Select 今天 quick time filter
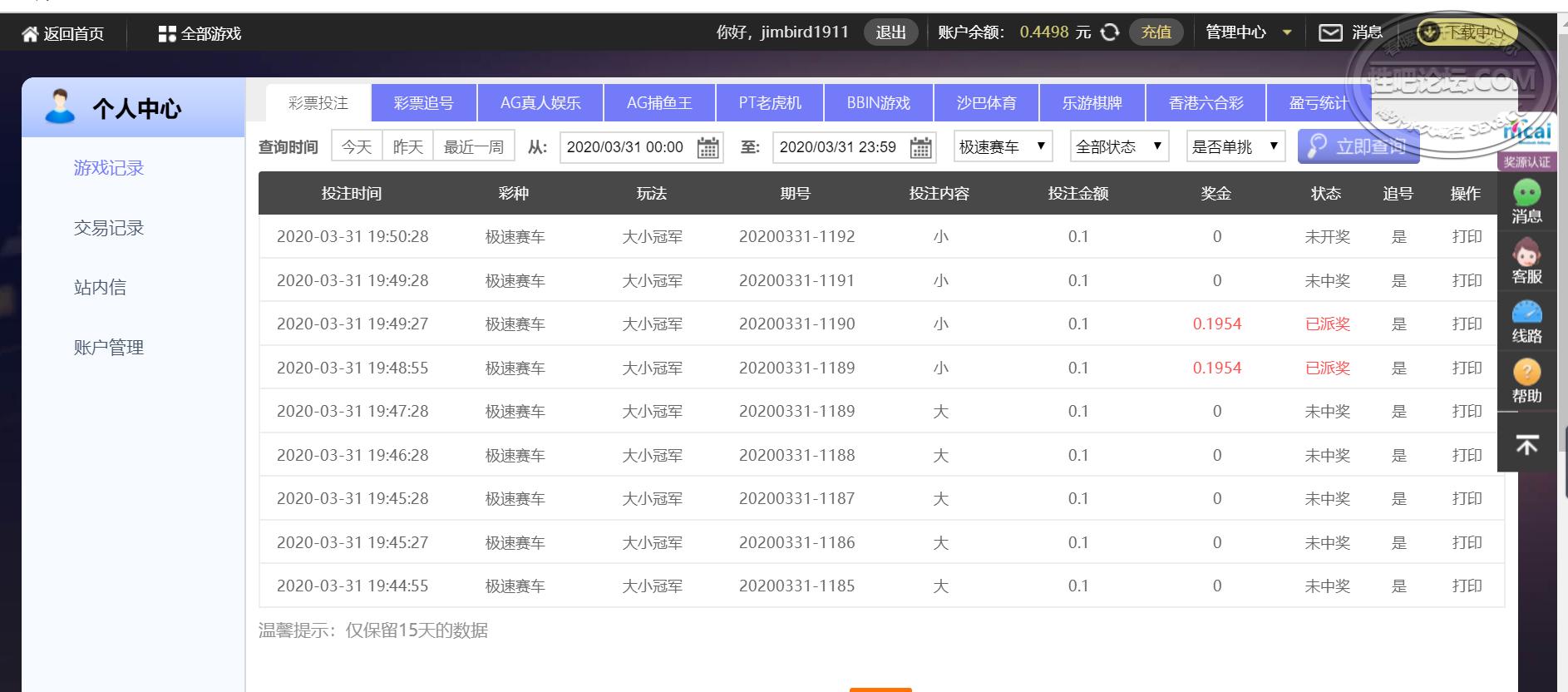The width and height of the screenshot is (1568, 692). click(x=357, y=147)
